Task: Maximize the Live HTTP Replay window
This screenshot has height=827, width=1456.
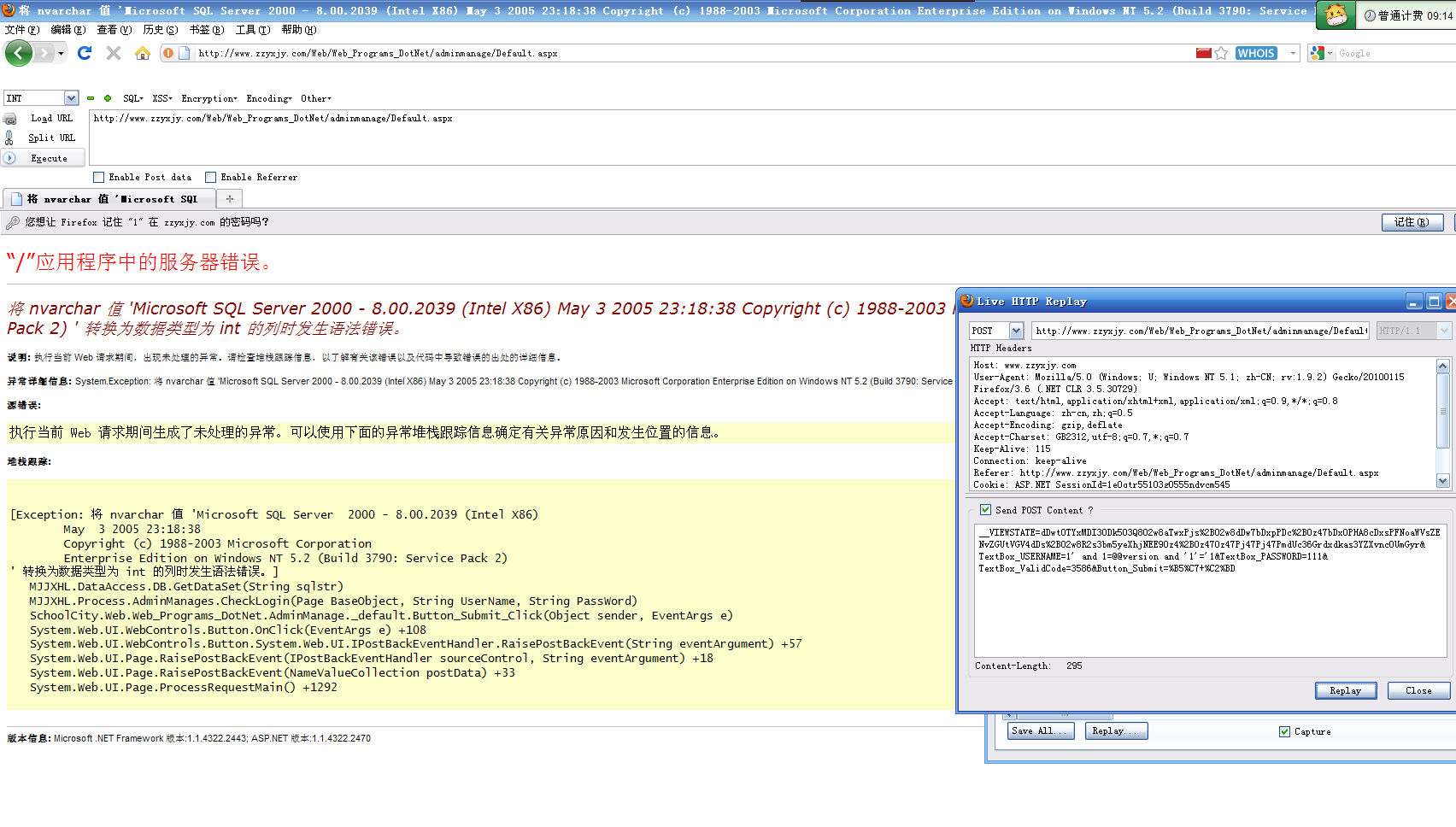Action: (1435, 301)
